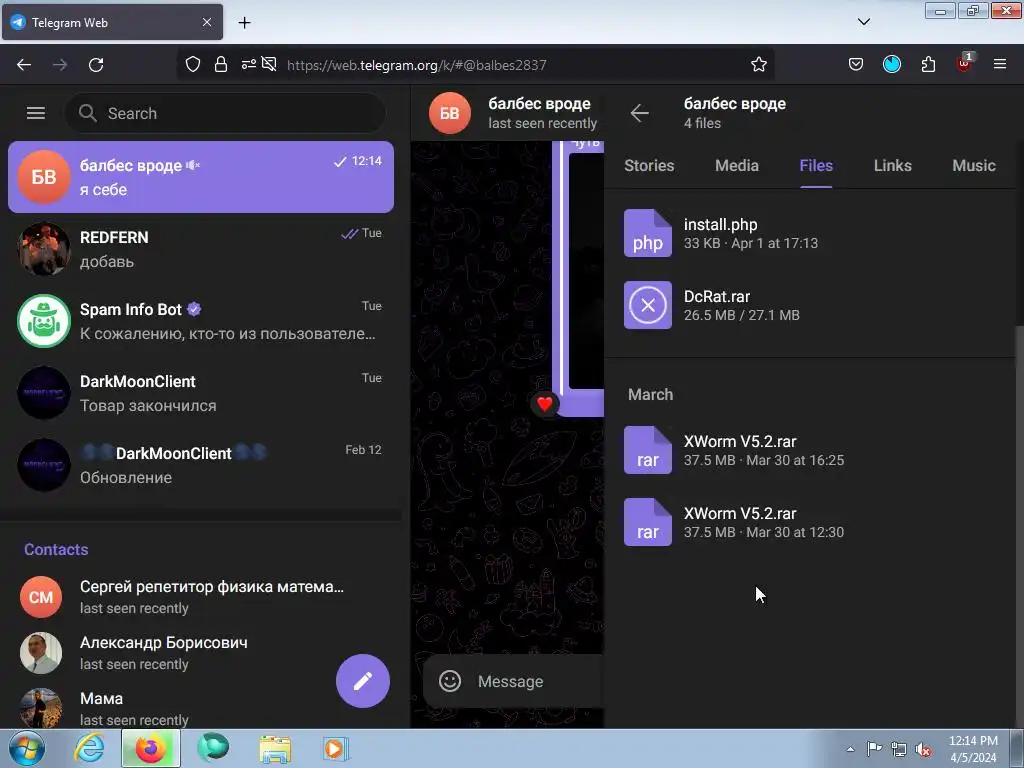Click site security padlock icon

pyautogui.click(x=221, y=64)
